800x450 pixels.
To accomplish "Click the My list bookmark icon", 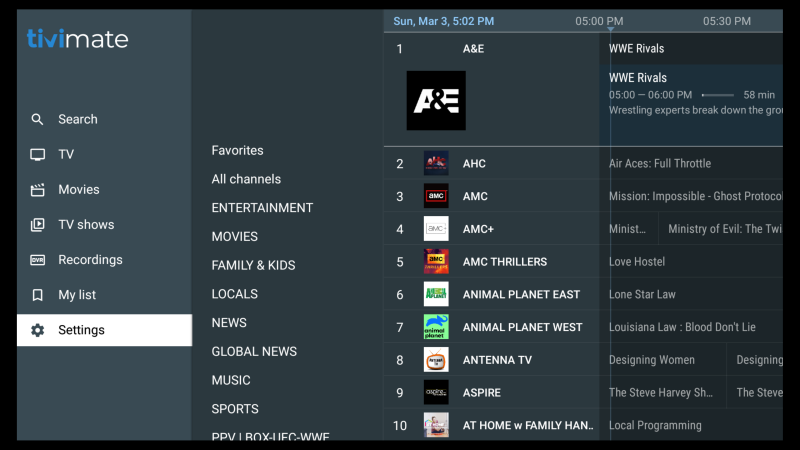I will click(x=37, y=295).
